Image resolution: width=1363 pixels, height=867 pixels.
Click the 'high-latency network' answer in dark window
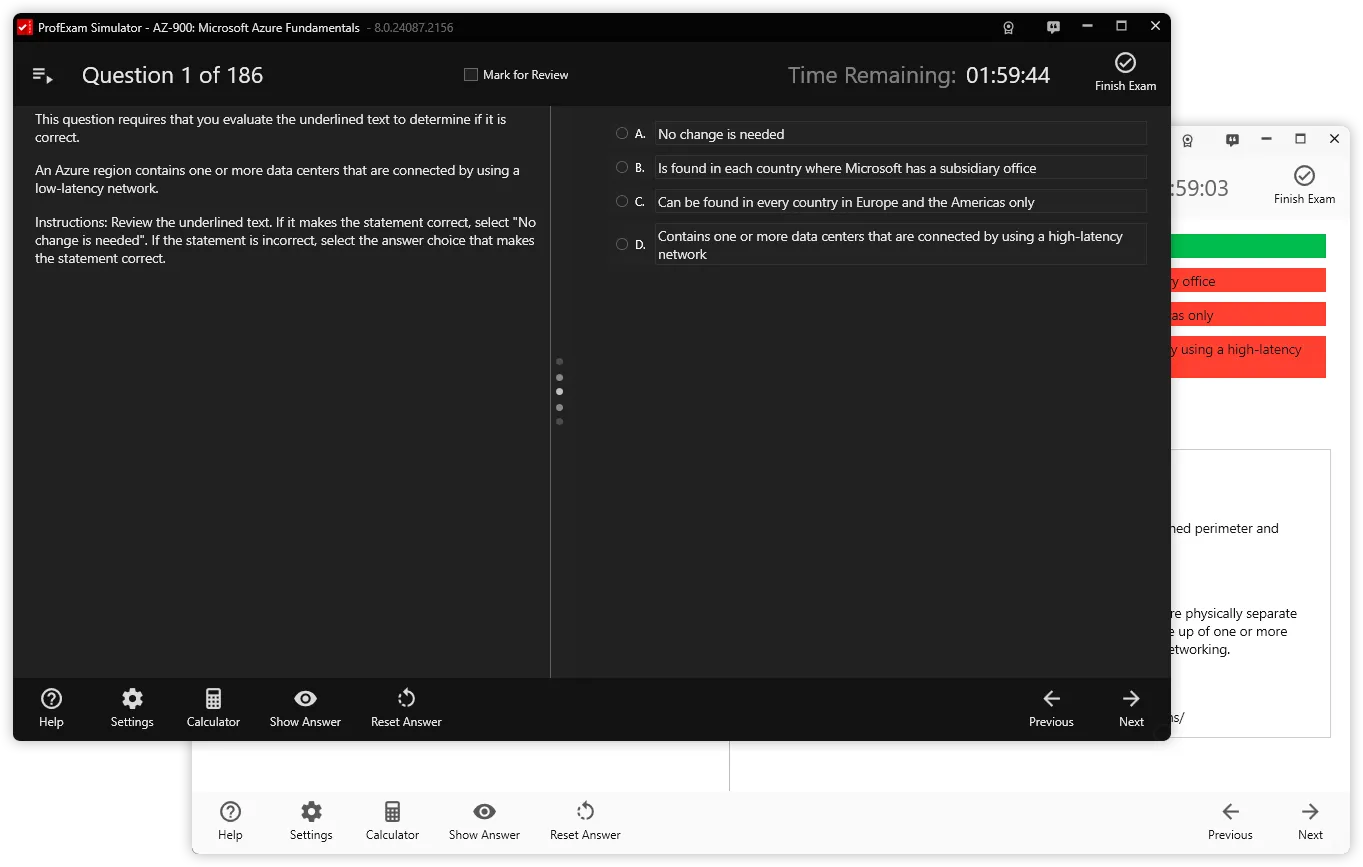tap(900, 245)
